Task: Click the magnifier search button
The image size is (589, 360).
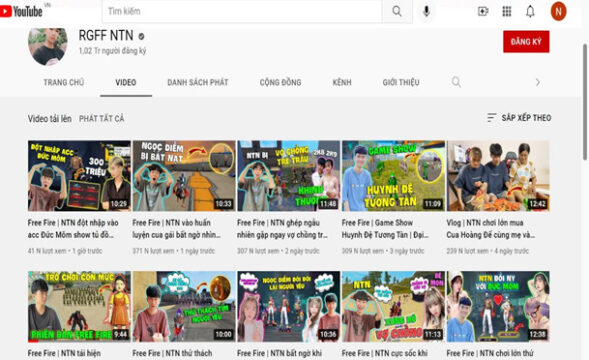Action: click(x=397, y=11)
